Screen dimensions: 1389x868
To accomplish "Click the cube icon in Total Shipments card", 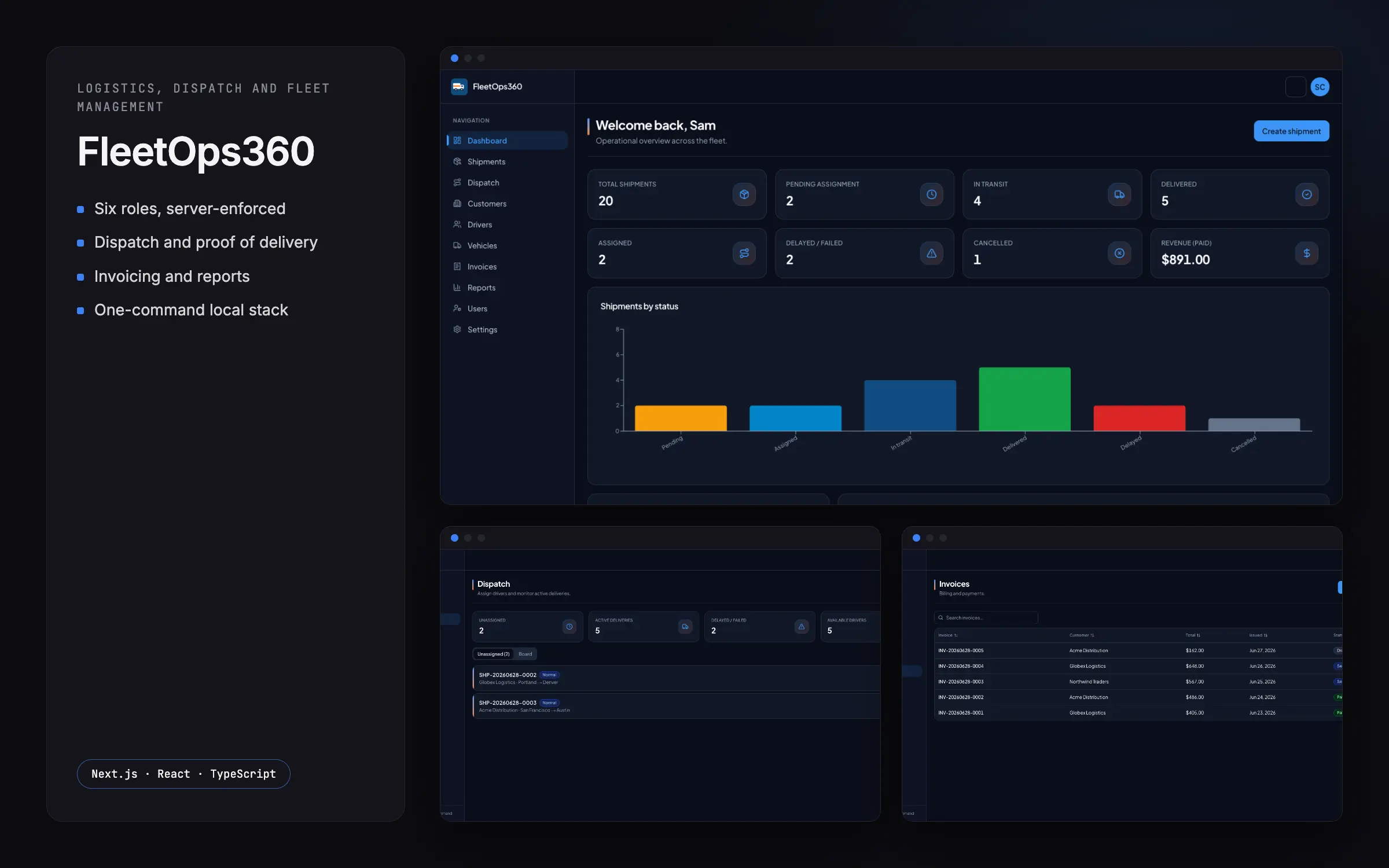I will pos(744,194).
